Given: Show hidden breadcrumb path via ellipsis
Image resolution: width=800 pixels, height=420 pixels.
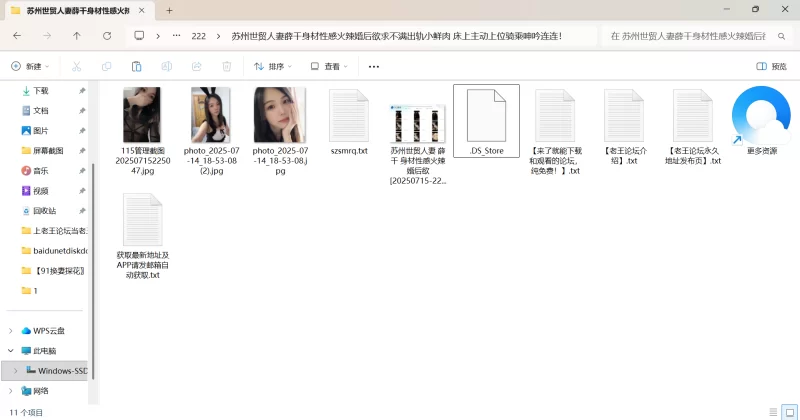Looking at the screenshot, I should click(x=177, y=36).
